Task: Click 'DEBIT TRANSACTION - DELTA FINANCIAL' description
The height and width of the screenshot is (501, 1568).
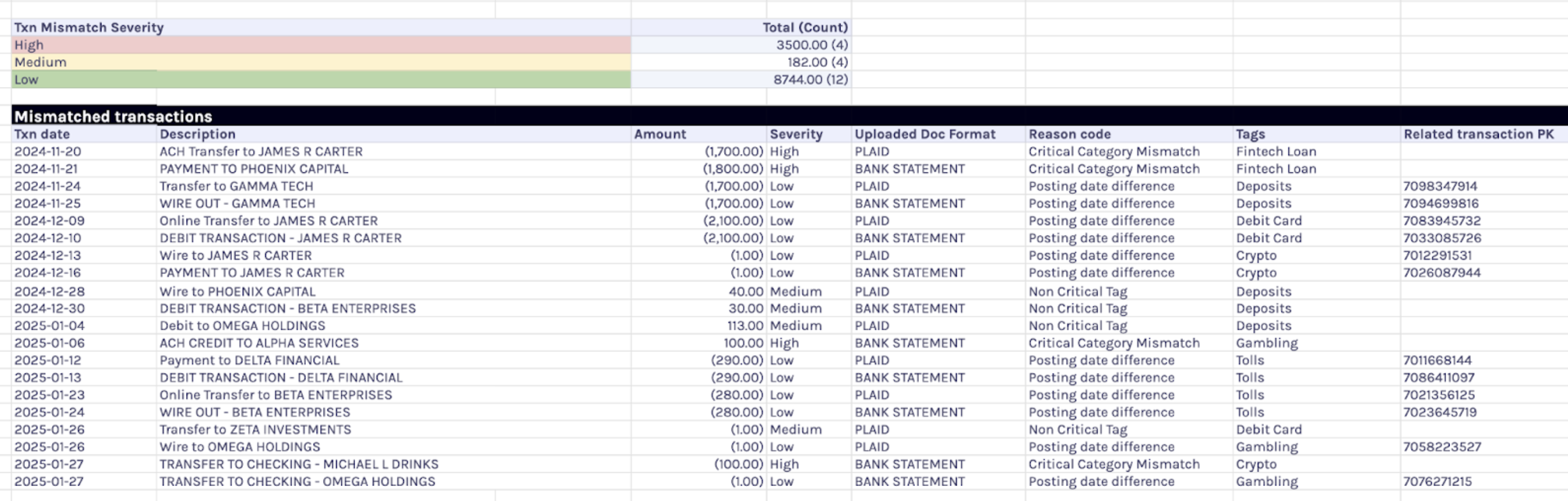Action: [394, 377]
